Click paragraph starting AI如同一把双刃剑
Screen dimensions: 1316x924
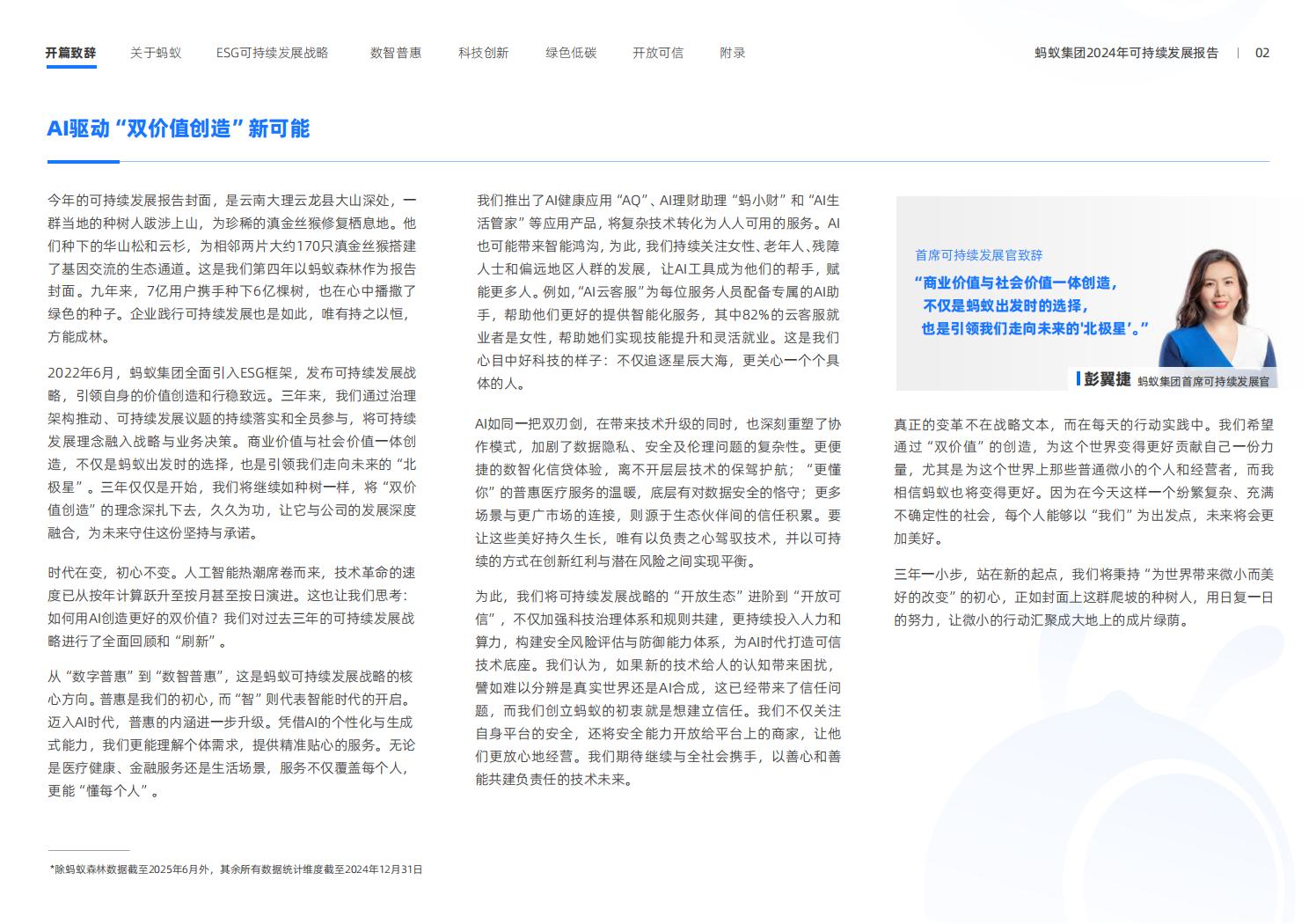pyautogui.click(x=659, y=492)
